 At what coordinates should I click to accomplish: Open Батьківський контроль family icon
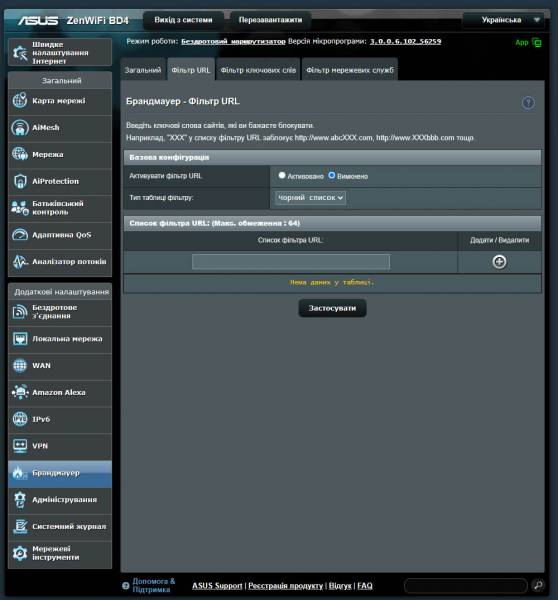point(20,208)
